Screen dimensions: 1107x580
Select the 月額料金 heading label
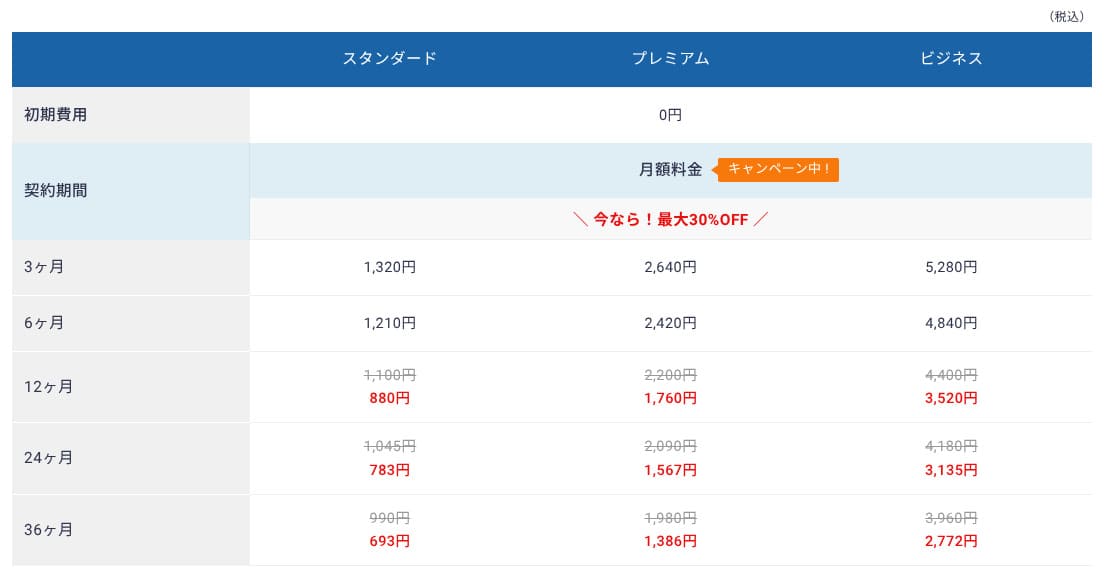point(670,170)
